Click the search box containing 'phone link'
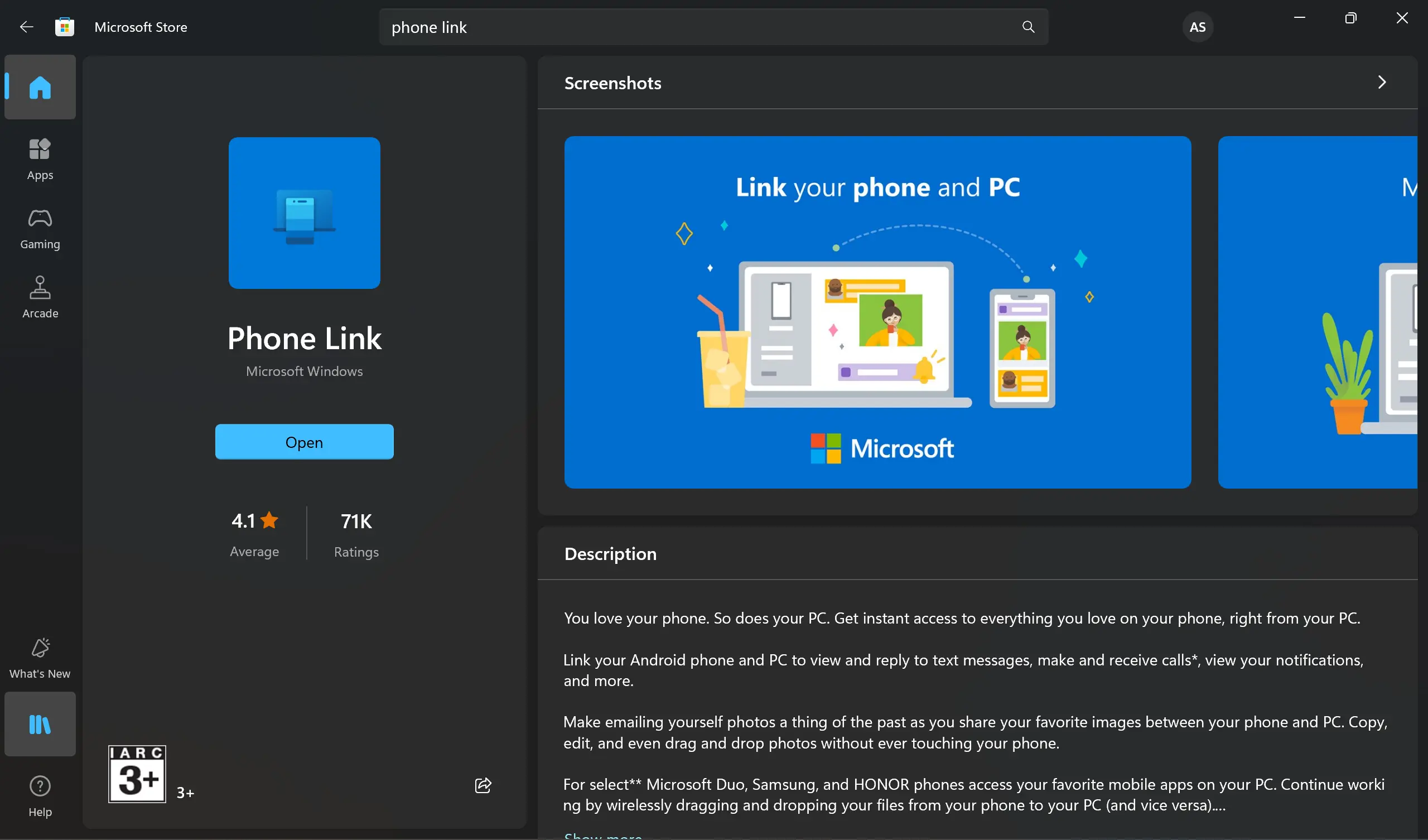The image size is (1428, 840). point(713,27)
